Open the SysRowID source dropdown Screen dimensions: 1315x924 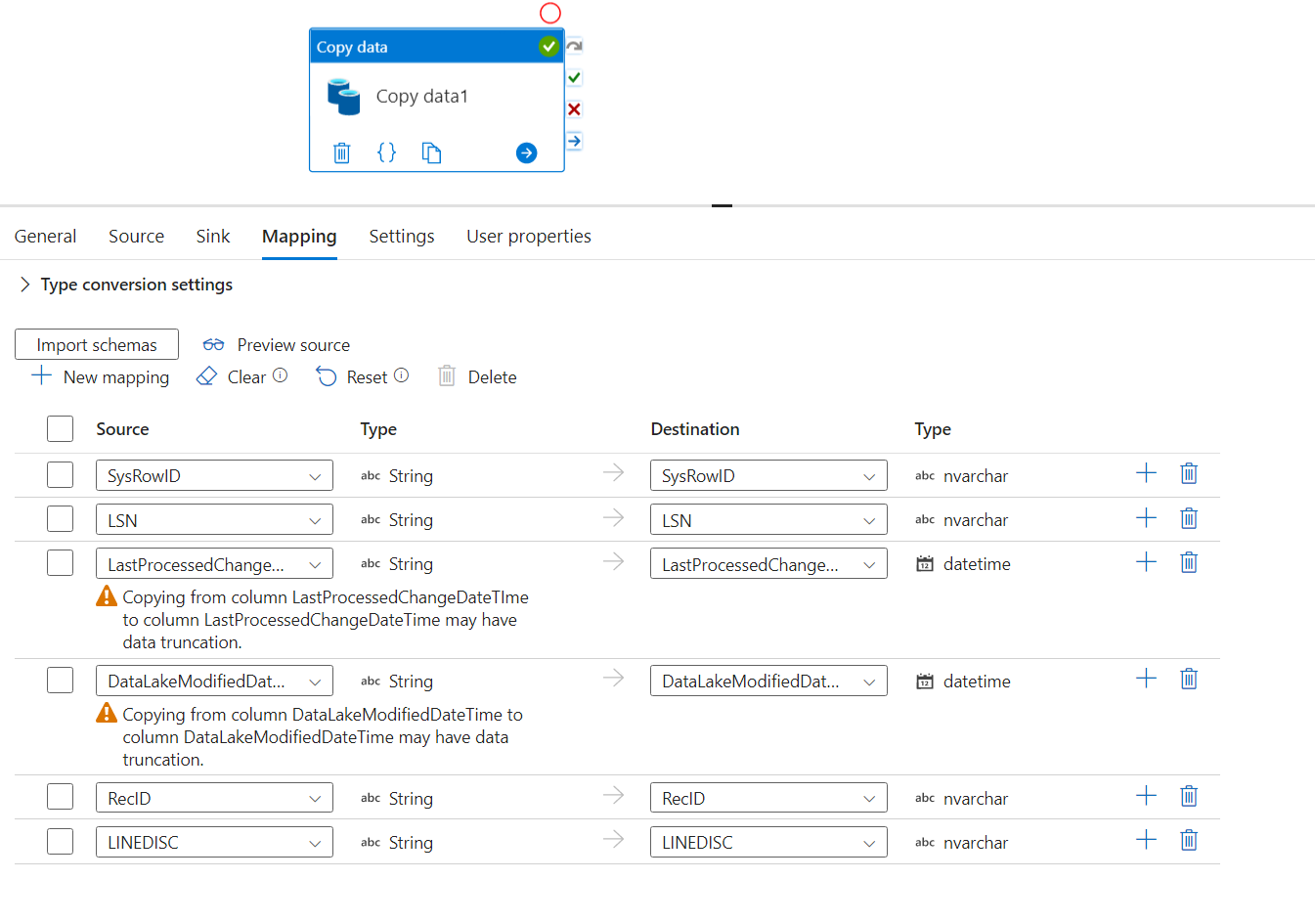214,475
